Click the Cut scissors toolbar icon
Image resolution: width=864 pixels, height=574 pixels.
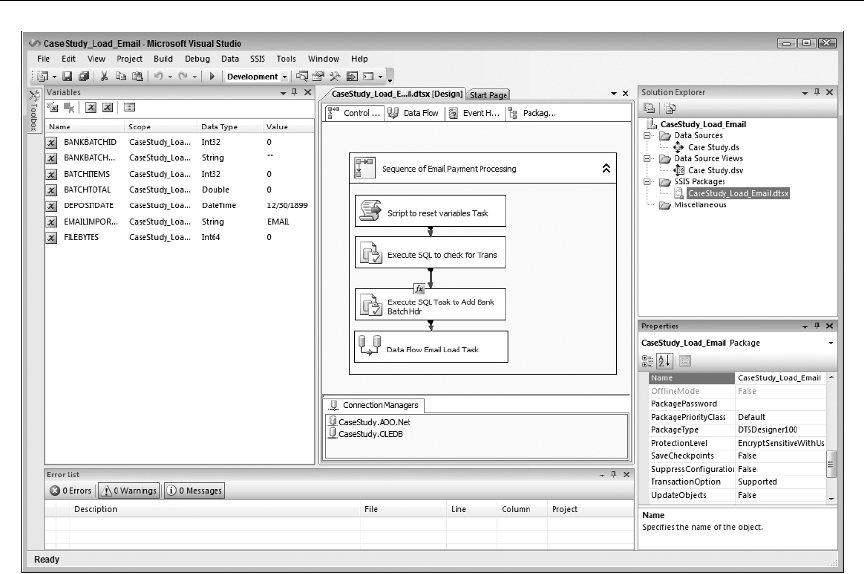[x=104, y=77]
